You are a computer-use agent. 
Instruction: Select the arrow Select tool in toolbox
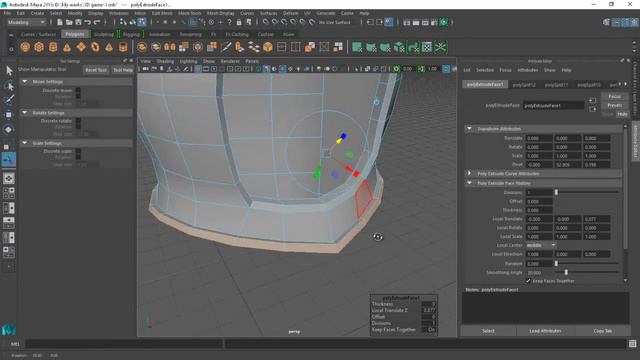click(x=9, y=71)
